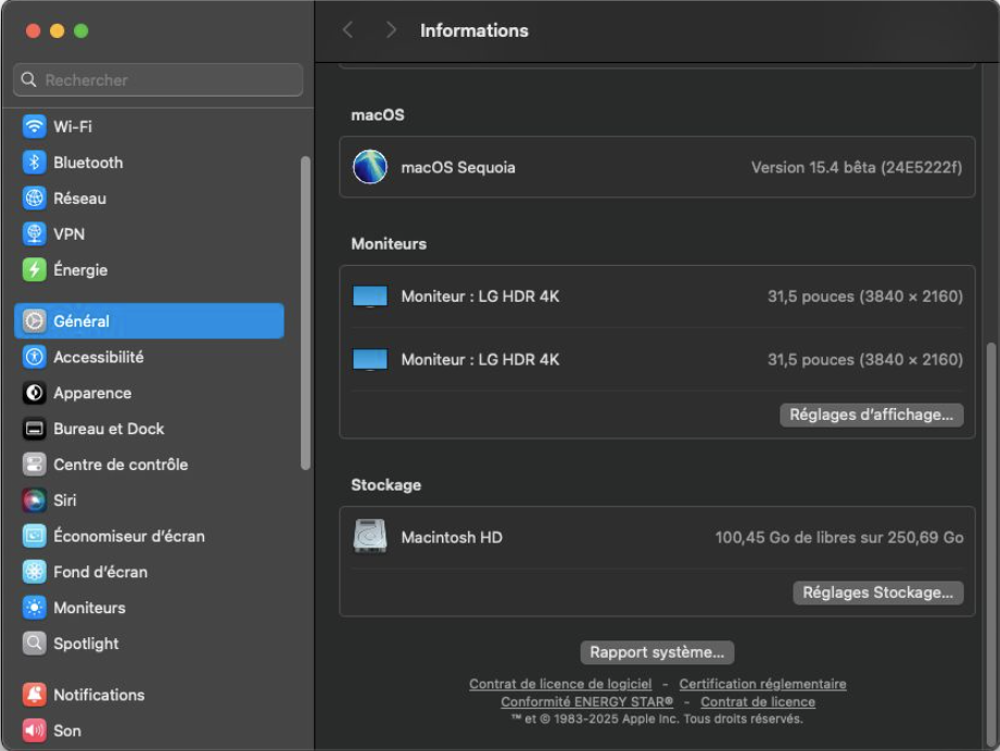
Task: Click the search magnifier icon
Action: coord(29,79)
